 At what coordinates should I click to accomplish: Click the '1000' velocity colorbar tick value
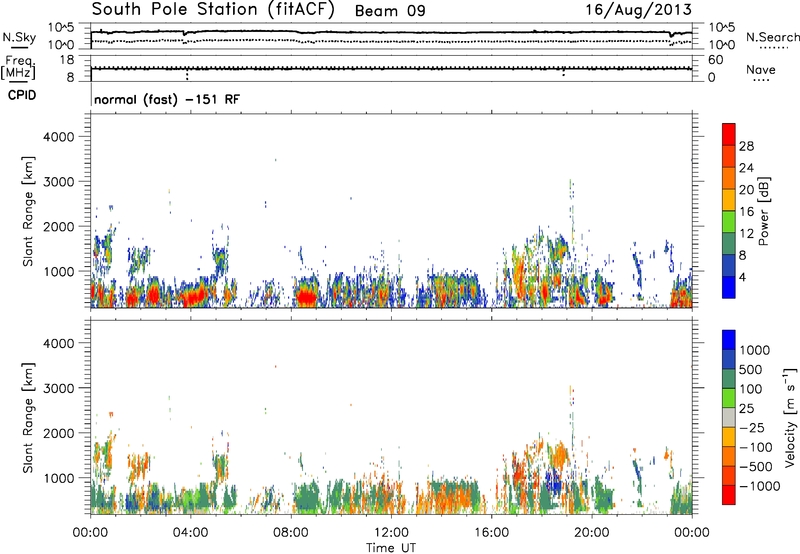click(x=755, y=350)
